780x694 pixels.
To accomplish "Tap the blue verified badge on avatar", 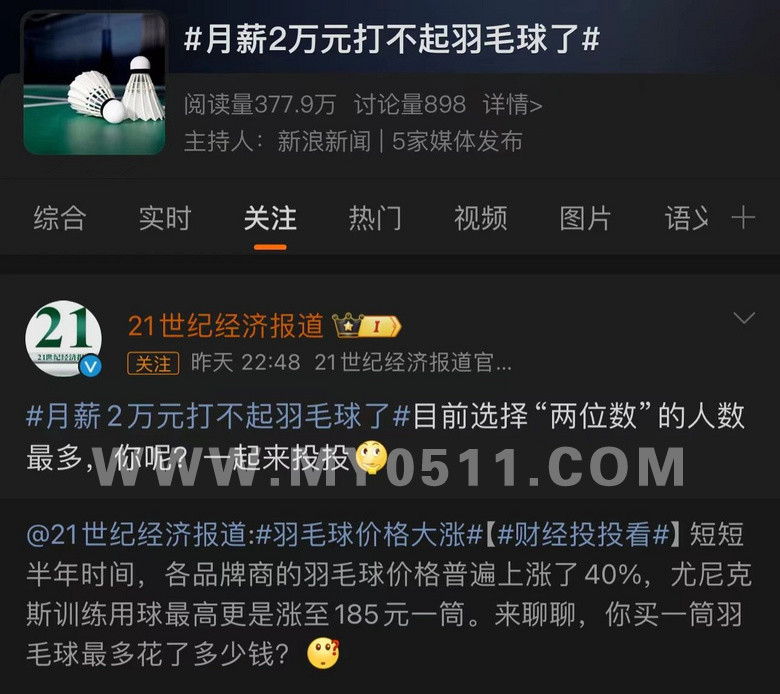I will click(x=91, y=366).
